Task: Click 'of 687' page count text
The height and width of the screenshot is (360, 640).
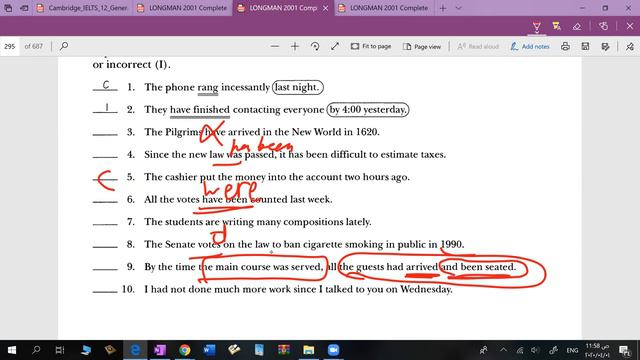Action: [33, 46]
